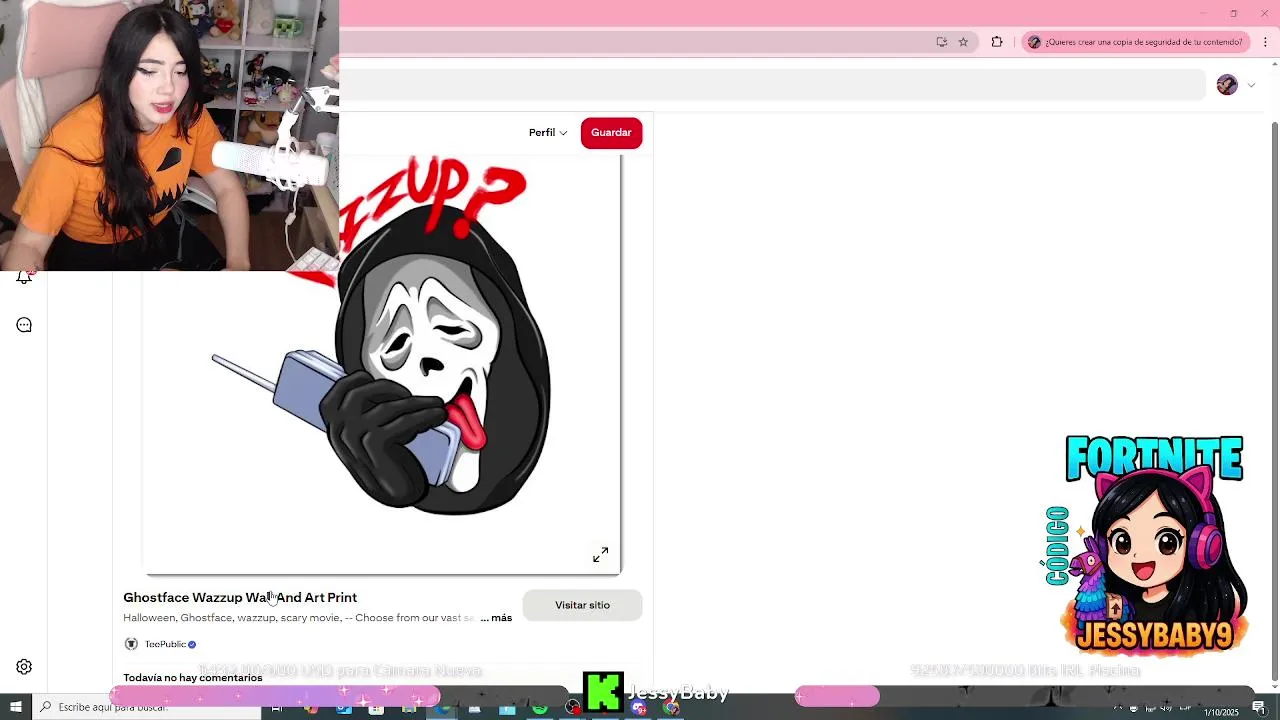1280x720 pixels.
Task: Click the Ghostface Wazzup pin image
Action: coord(383,365)
